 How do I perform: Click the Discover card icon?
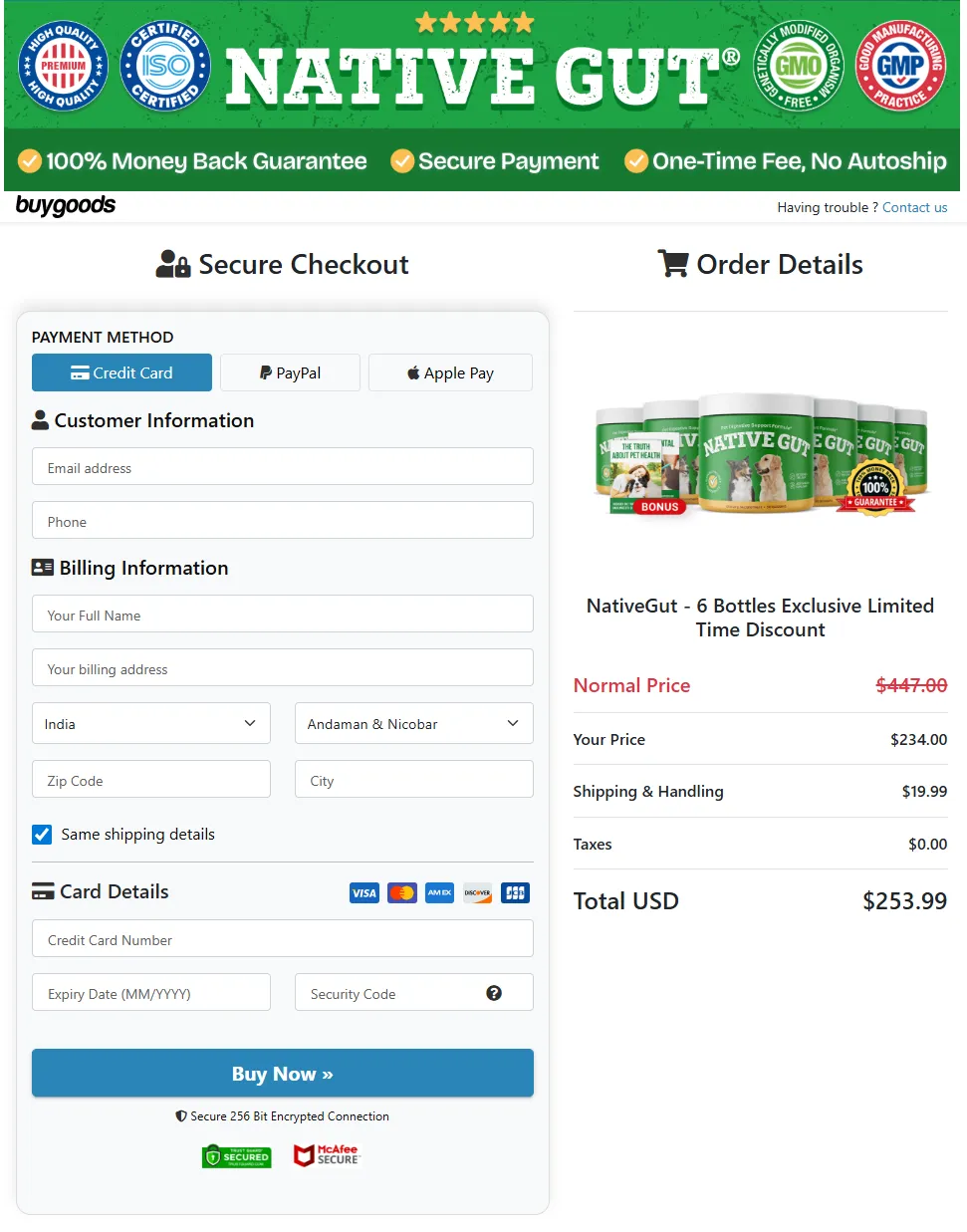coord(477,892)
